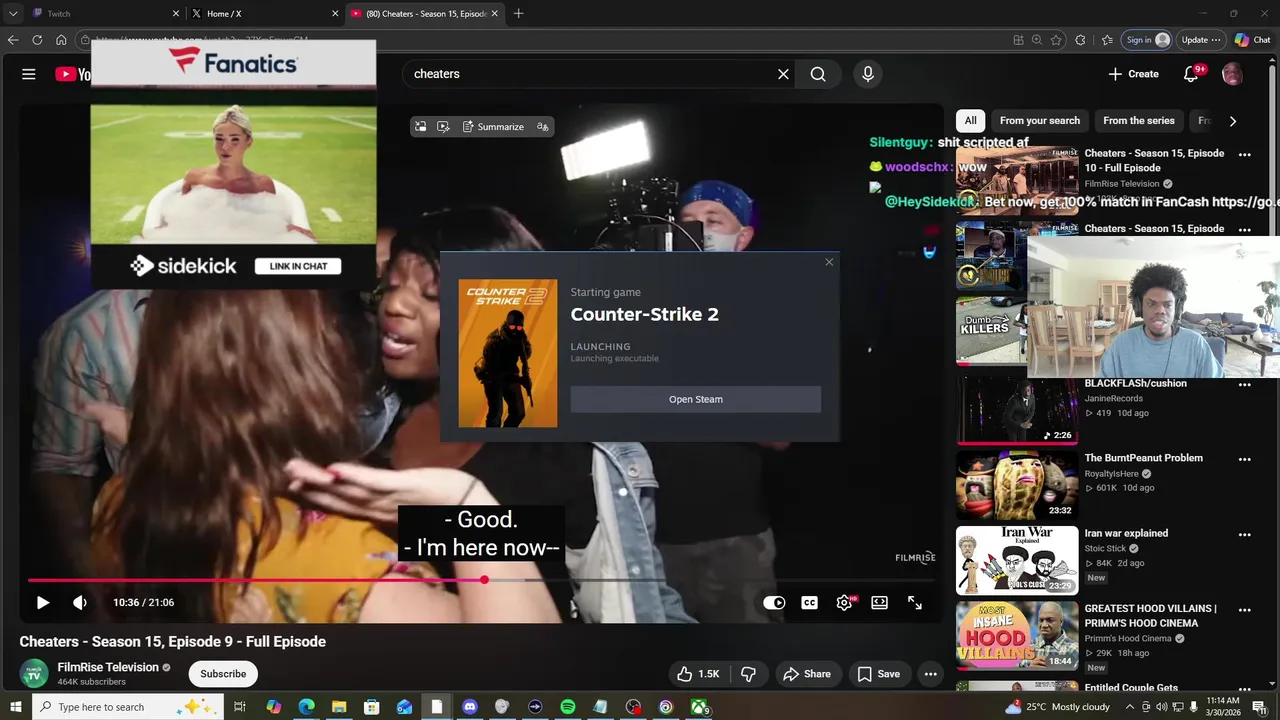The image size is (1280, 720).
Task: Open the tab search dropdown arrow
Action: tap(13, 14)
